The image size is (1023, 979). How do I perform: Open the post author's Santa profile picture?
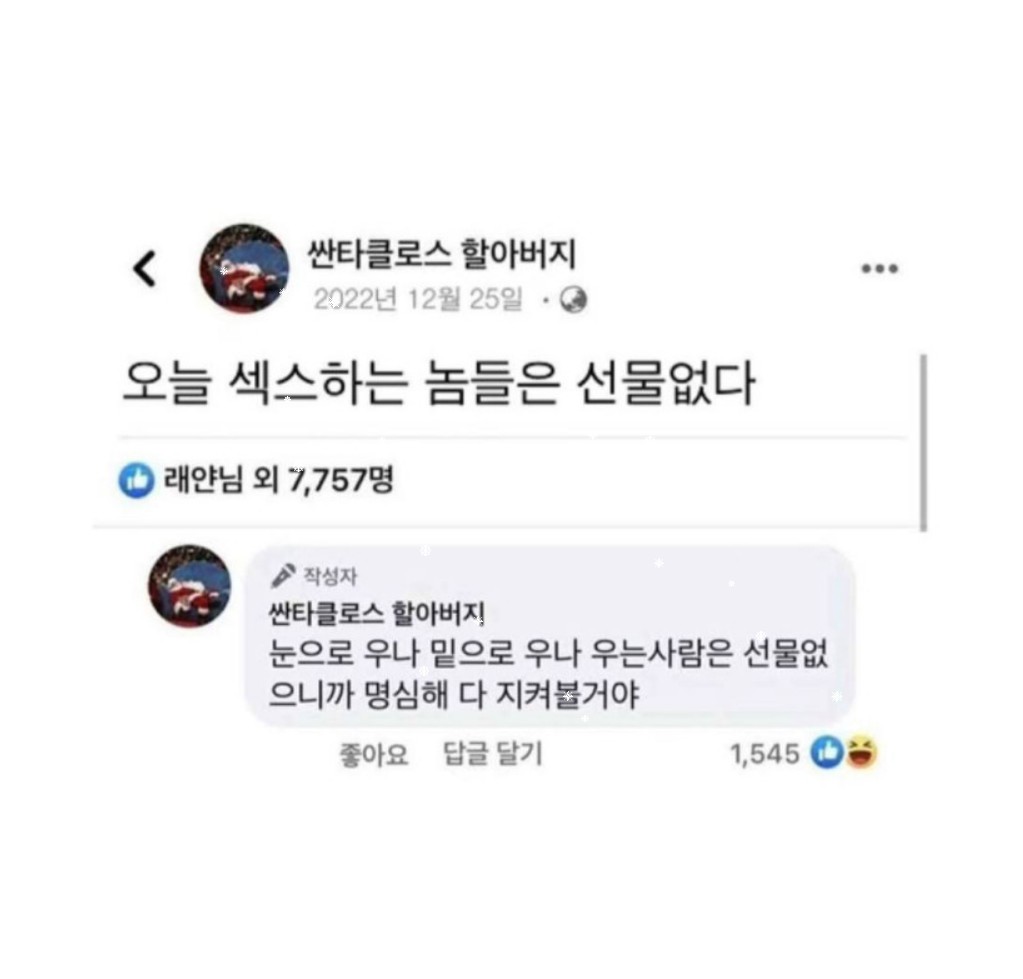tap(245, 268)
